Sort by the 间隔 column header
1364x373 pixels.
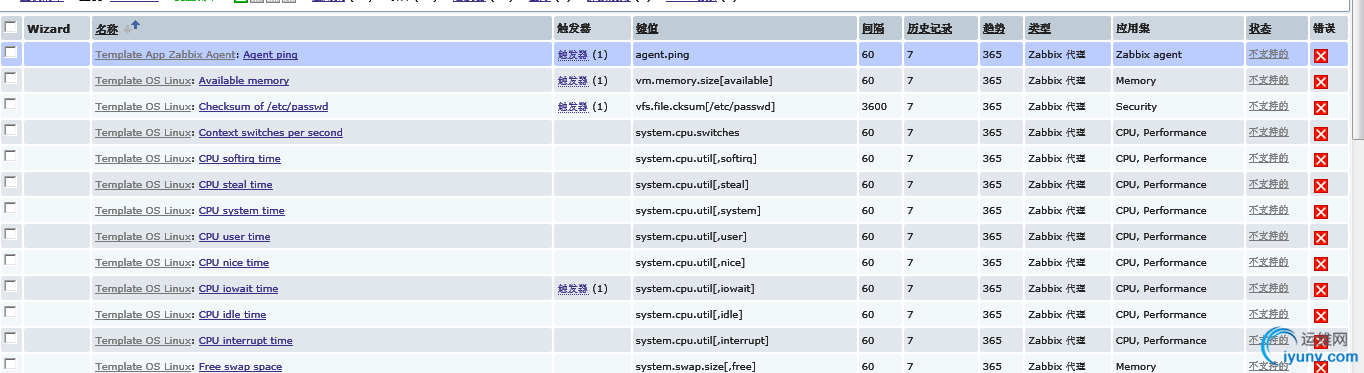pyautogui.click(x=873, y=29)
